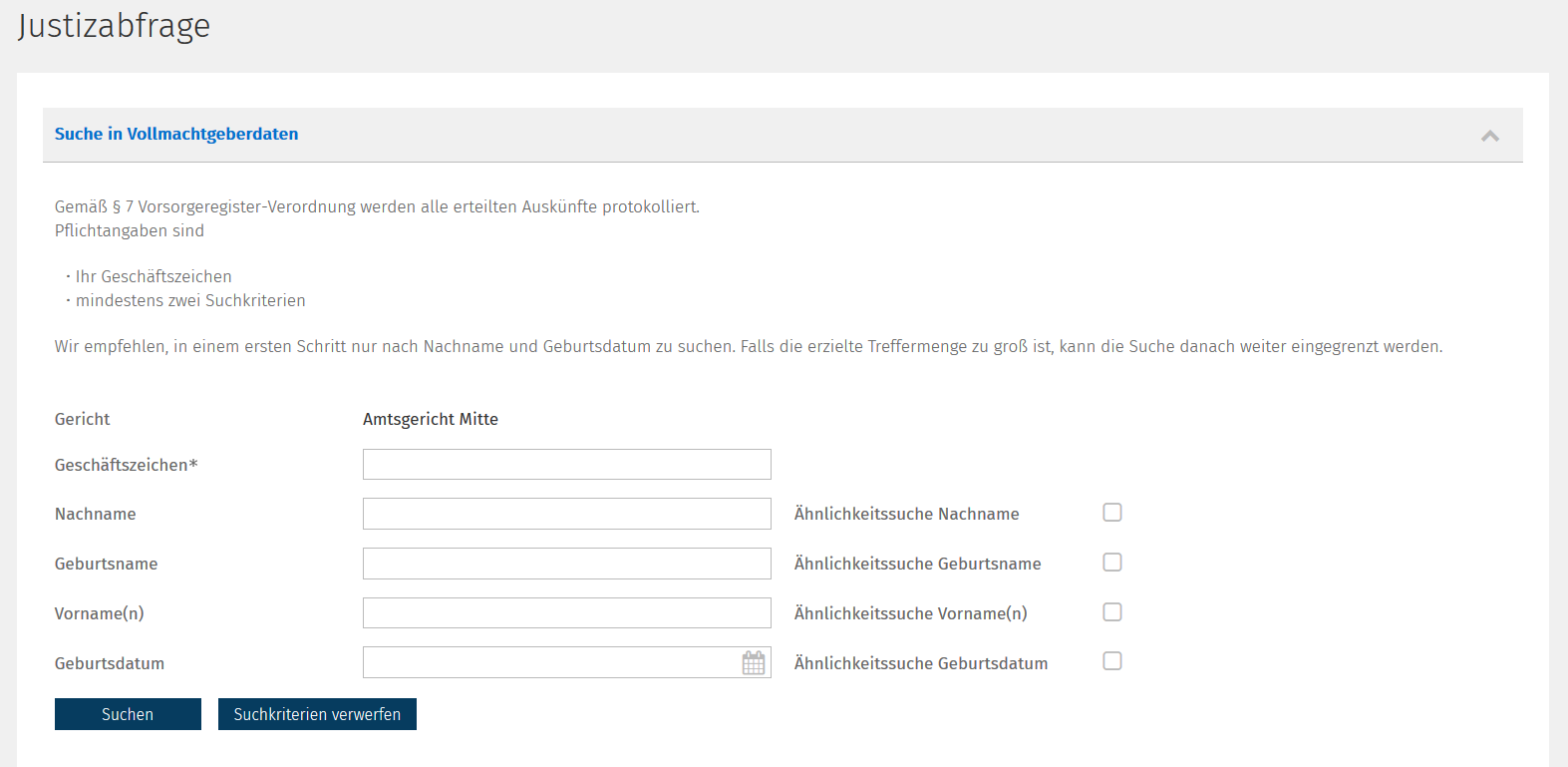Click the Ähnlichkeitssuche Geburtsdatum label
The width and height of the screenshot is (1568, 767).
tap(921, 663)
